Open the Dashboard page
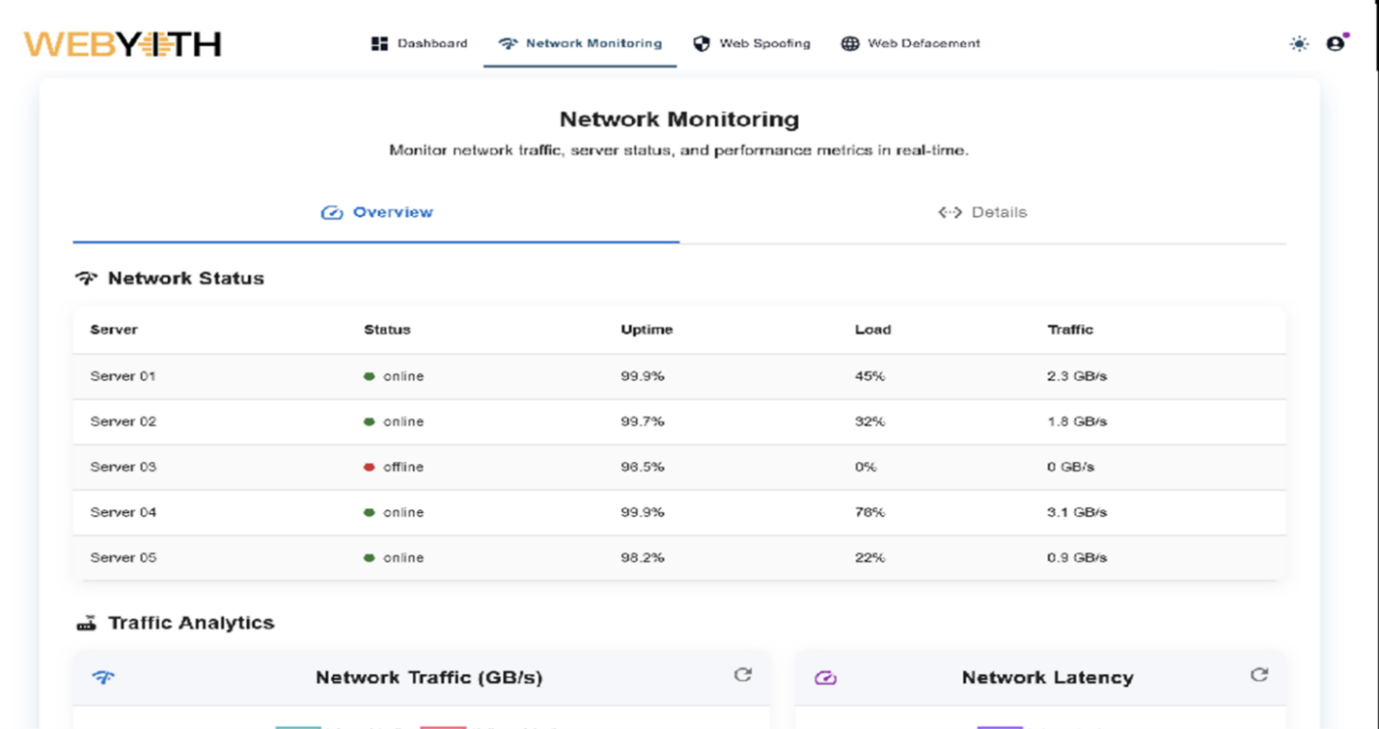Screen dimensions: 1379x729 (x=419, y=44)
